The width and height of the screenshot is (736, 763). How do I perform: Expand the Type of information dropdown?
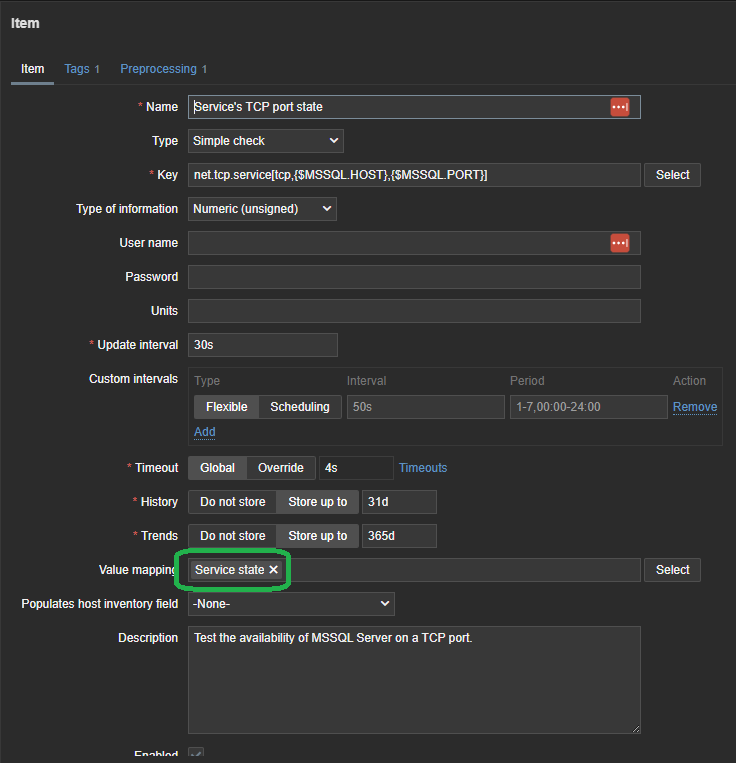[262, 209]
